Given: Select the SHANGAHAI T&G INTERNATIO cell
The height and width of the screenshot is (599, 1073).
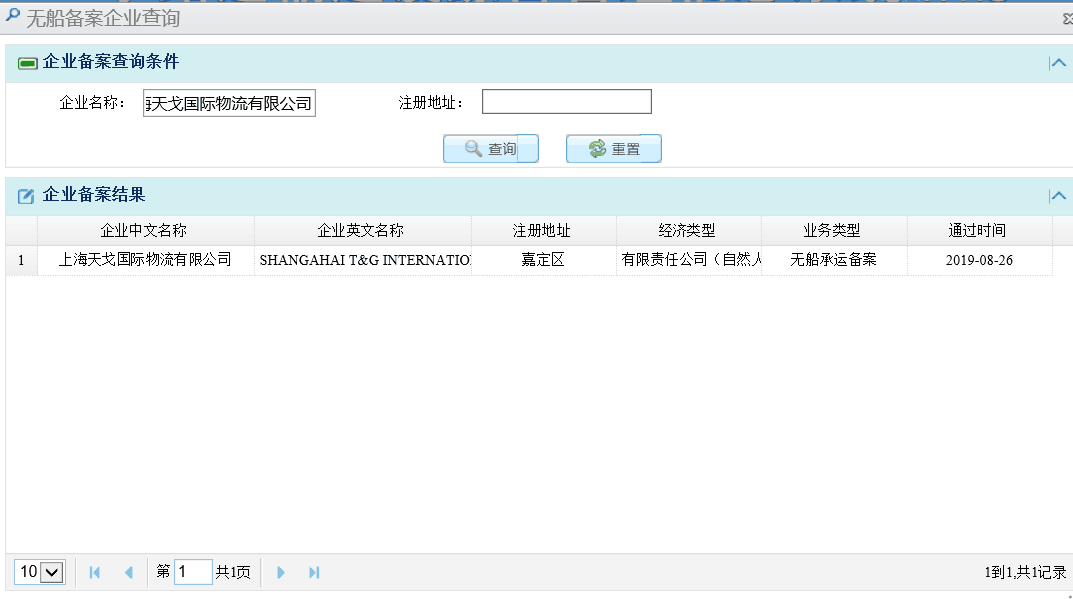Looking at the screenshot, I should 362,260.
